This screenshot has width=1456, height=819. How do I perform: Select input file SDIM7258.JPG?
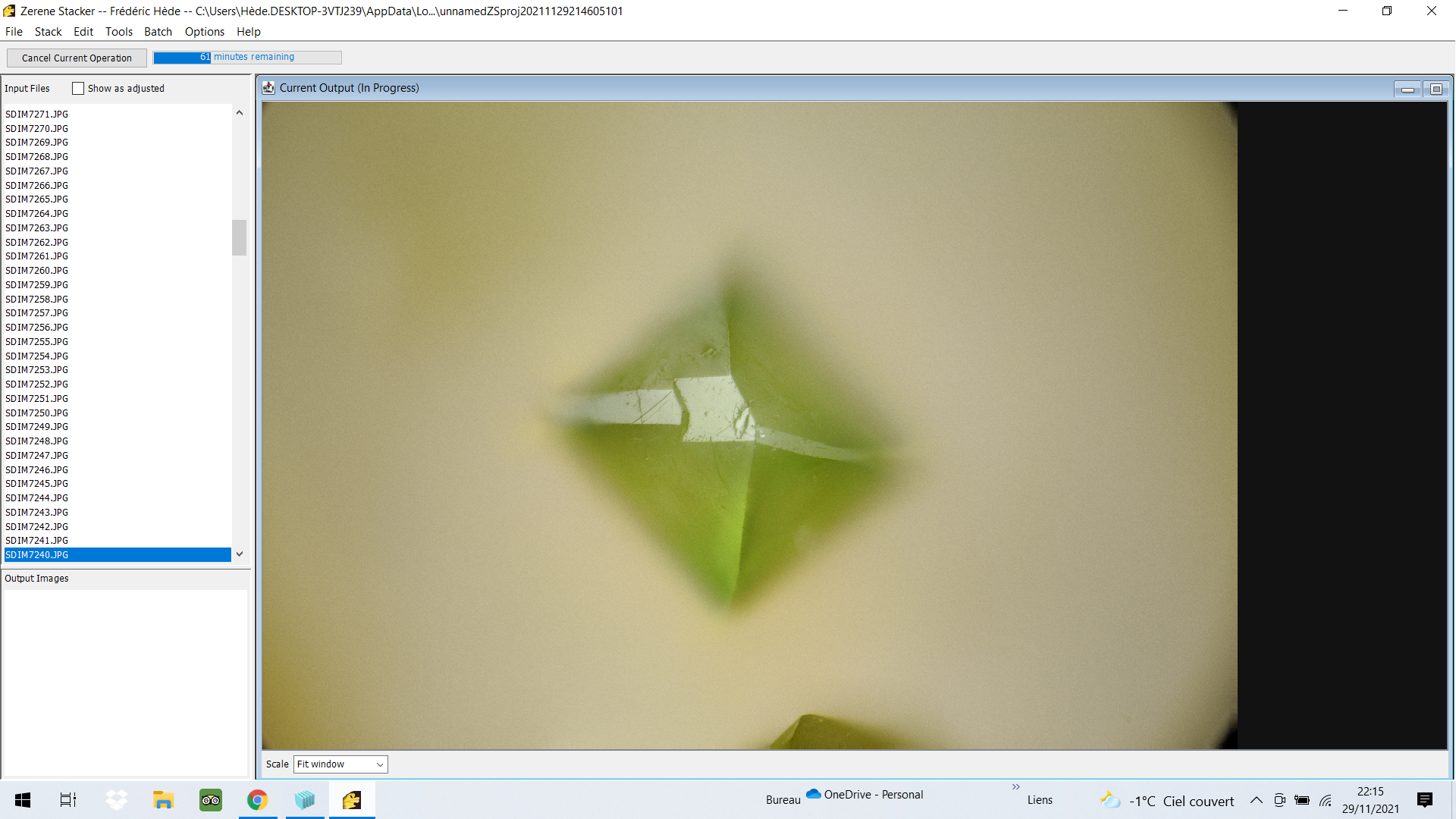pyautogui.click(x=118, y=300)
